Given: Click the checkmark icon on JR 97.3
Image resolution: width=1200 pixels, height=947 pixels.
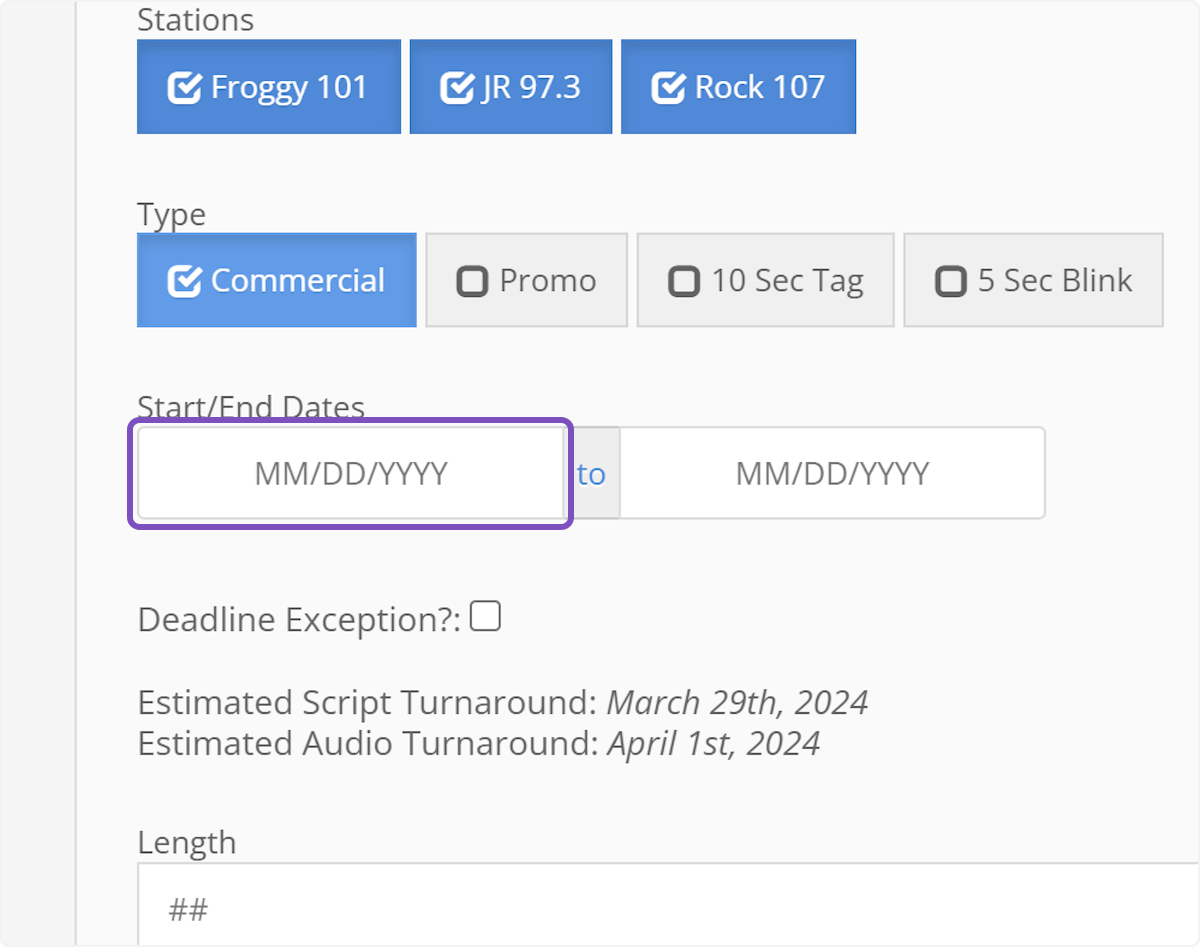Looking at the screenshot, I should click(x=457, y=88).
